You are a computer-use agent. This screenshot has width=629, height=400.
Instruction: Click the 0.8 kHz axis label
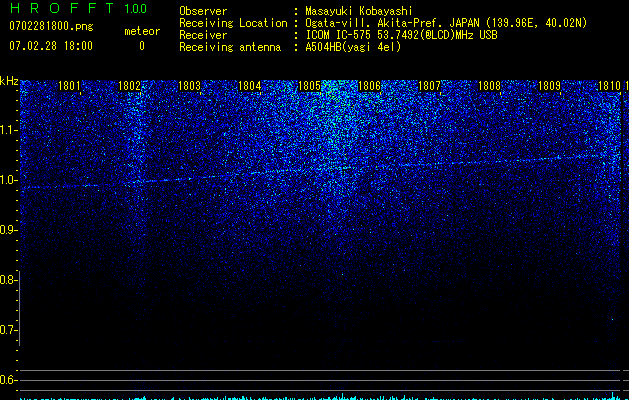tap(8, 280)
